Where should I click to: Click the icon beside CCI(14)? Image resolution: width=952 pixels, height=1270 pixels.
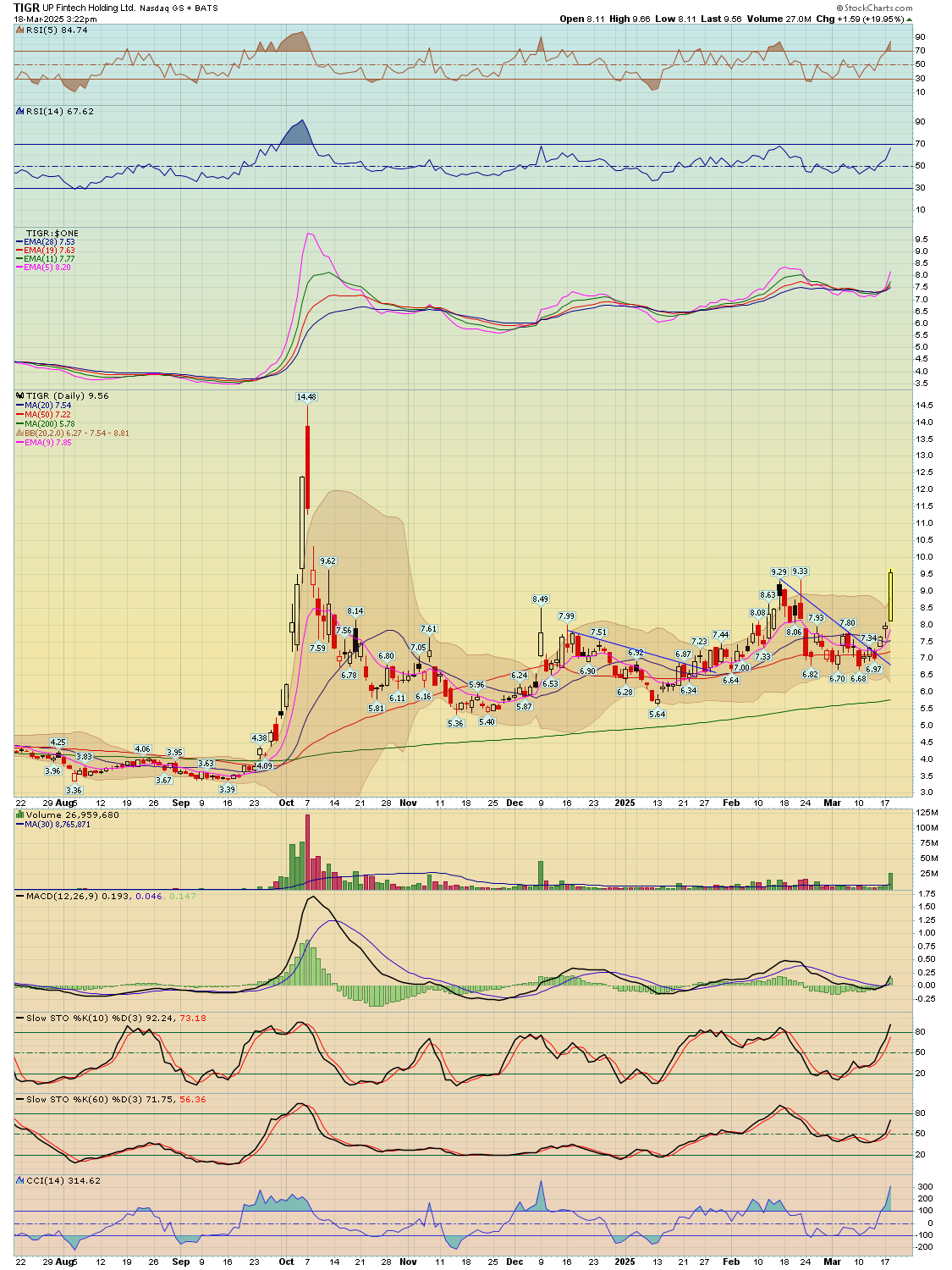pos(20,1180)
